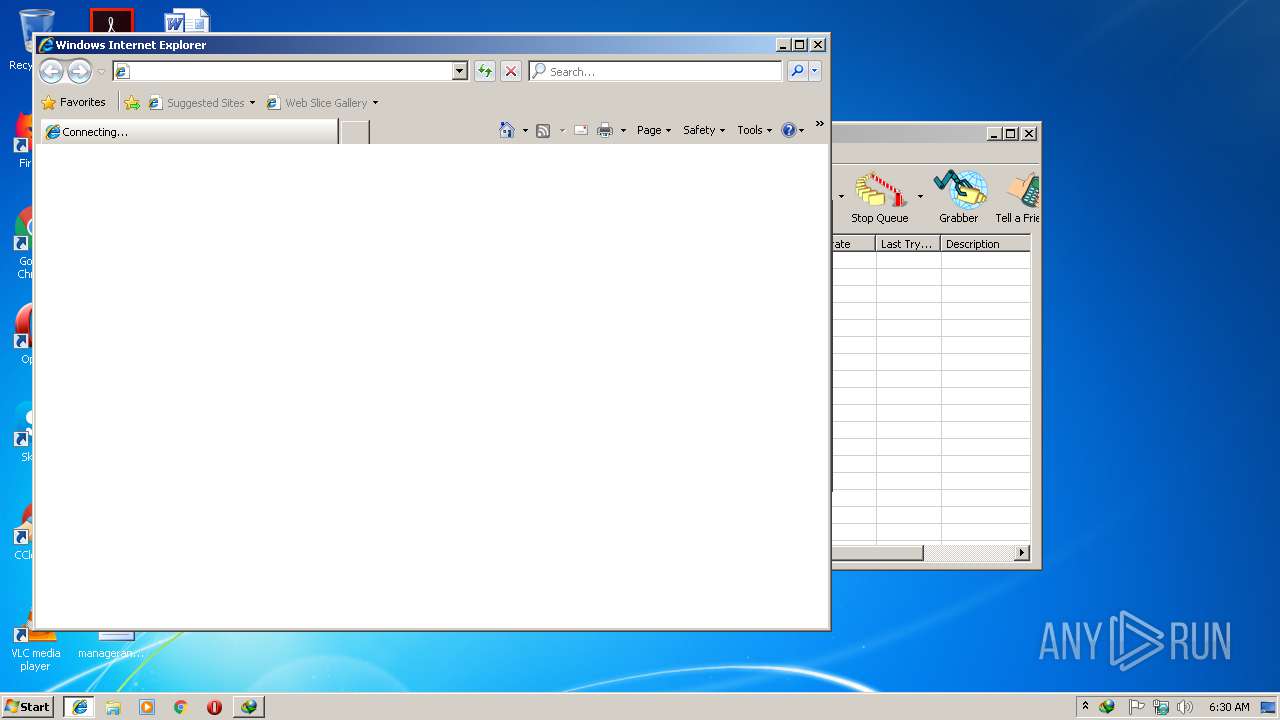
Task: Click the Forward navigation arrow in Internet Explorer
Action: pyautogui.click(x=79, y=71)
